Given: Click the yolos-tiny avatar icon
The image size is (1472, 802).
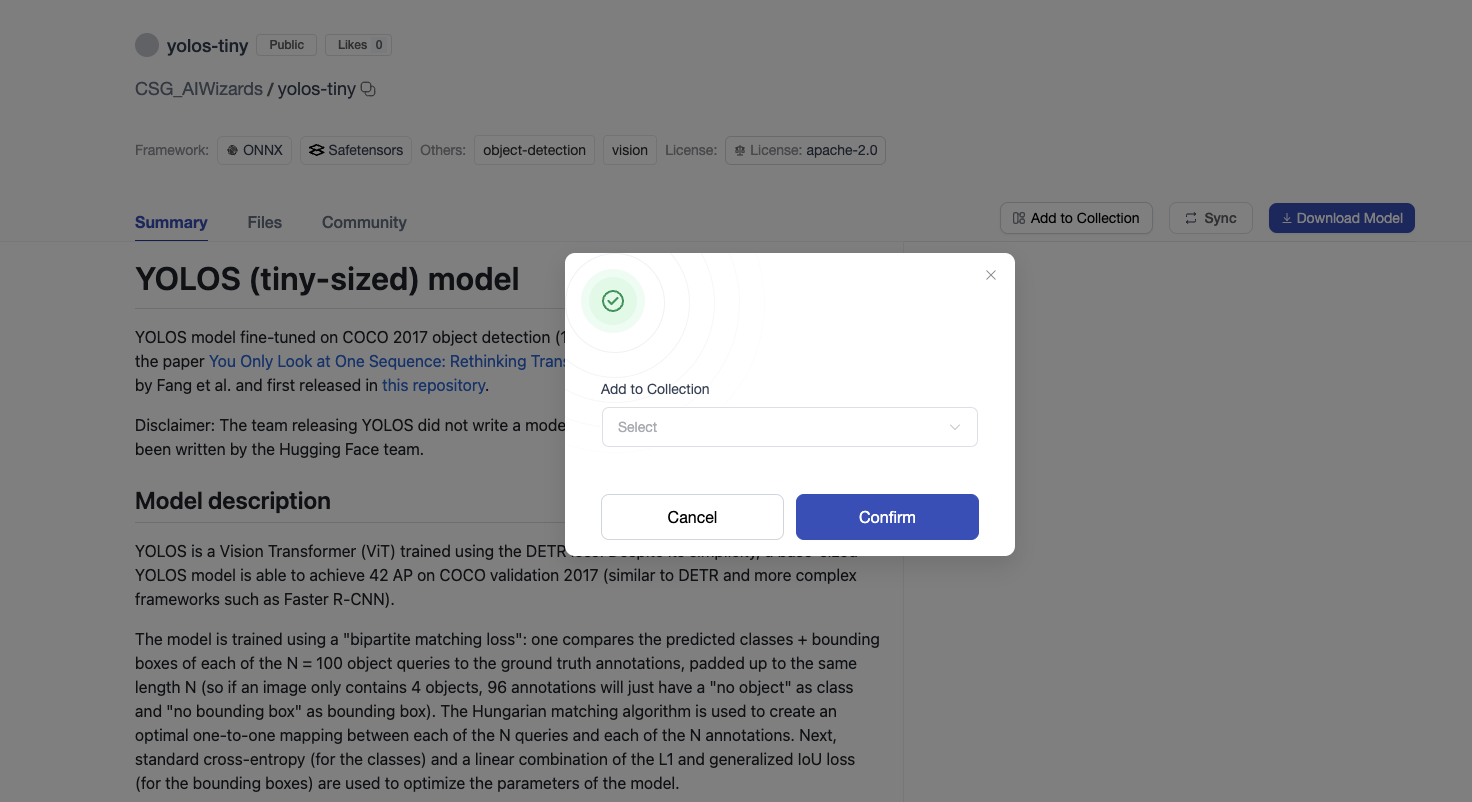Looking at the screenshot, I should [147, 45].
